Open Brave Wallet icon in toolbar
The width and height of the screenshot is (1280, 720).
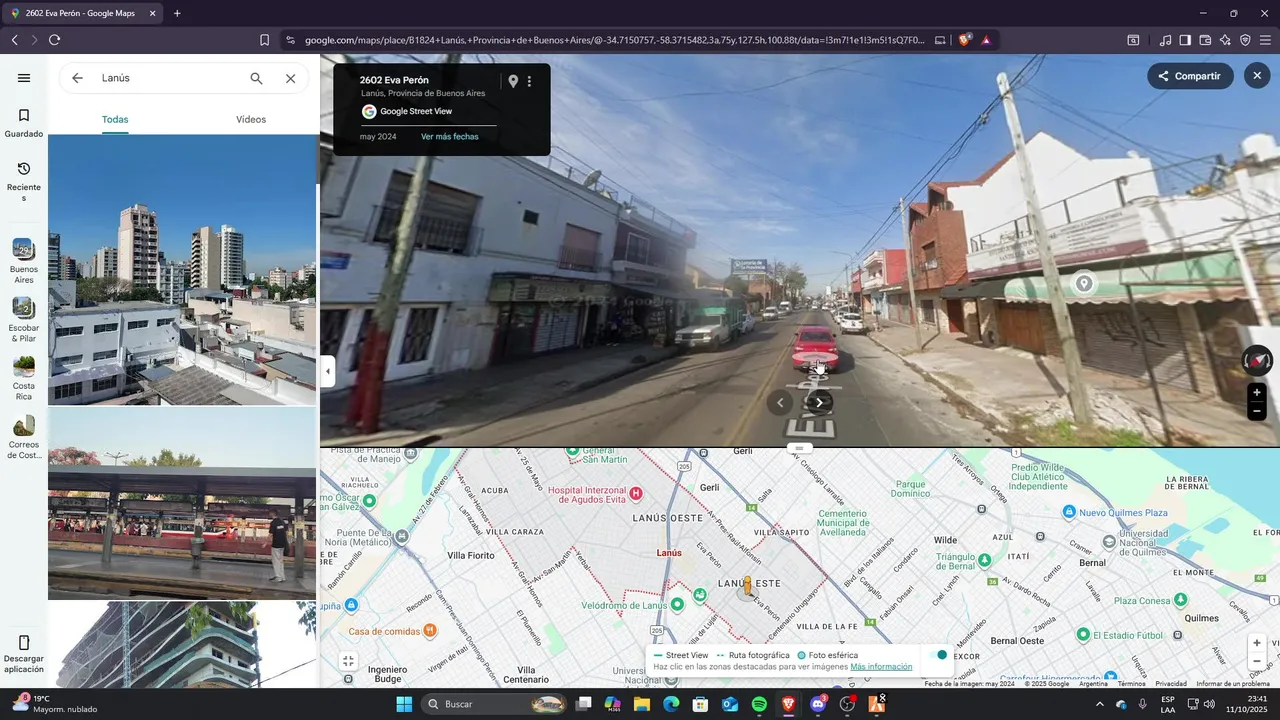(1205, 40)
